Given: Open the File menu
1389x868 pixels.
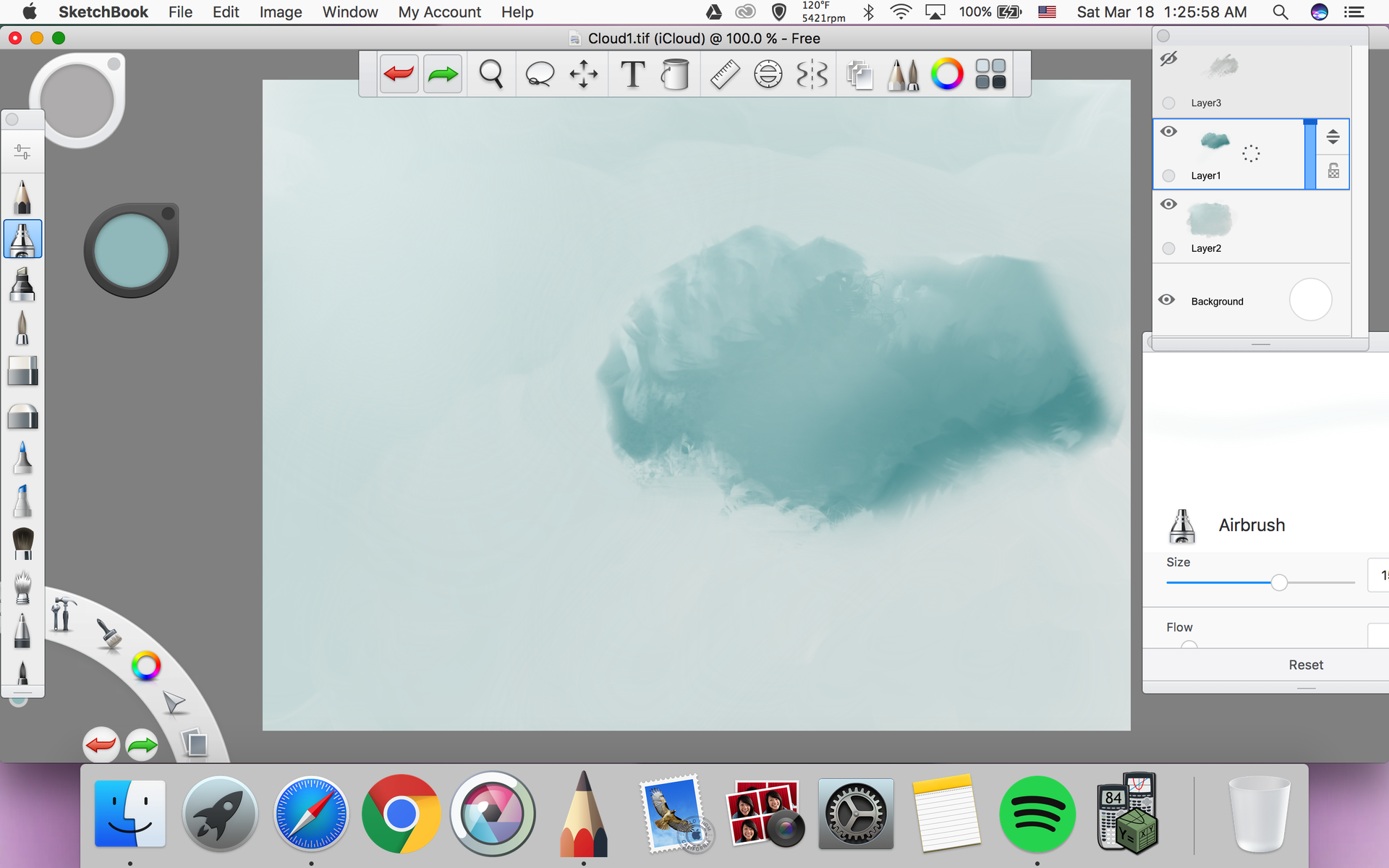Looking at the screenshot, I should 180,12.
